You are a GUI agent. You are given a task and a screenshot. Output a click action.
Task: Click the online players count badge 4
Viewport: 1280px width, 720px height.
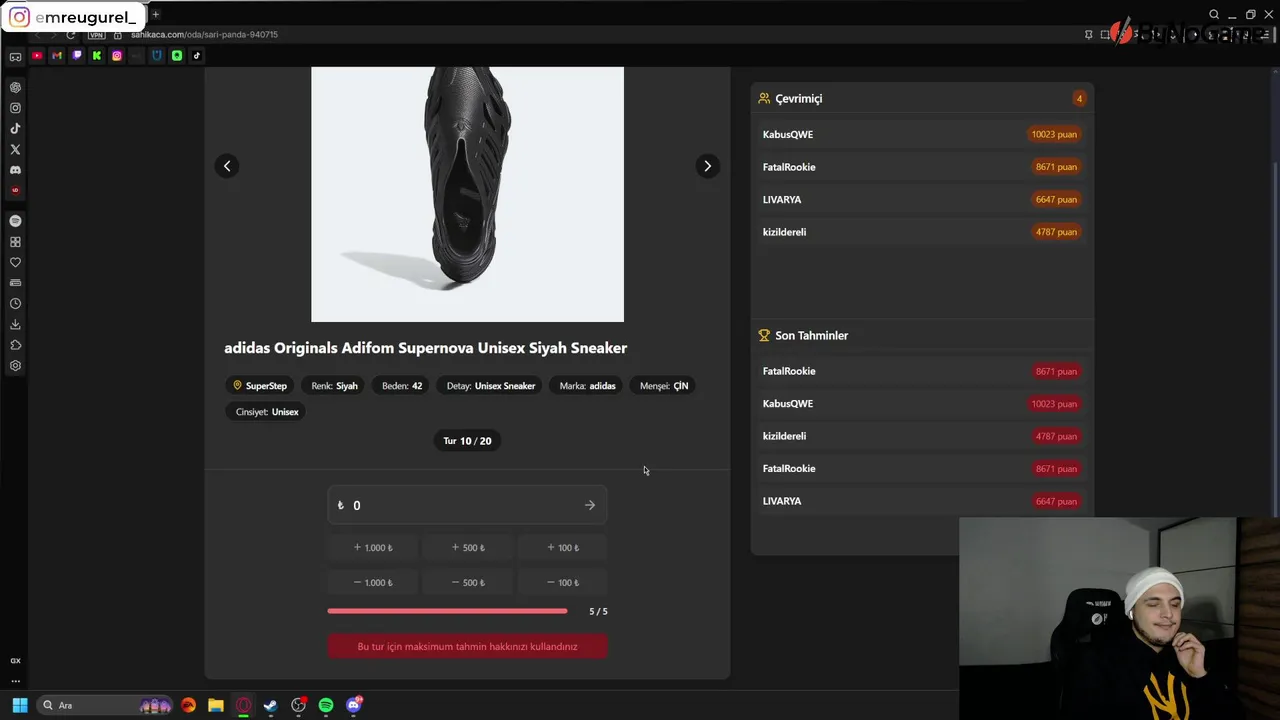click(1079, 98)
